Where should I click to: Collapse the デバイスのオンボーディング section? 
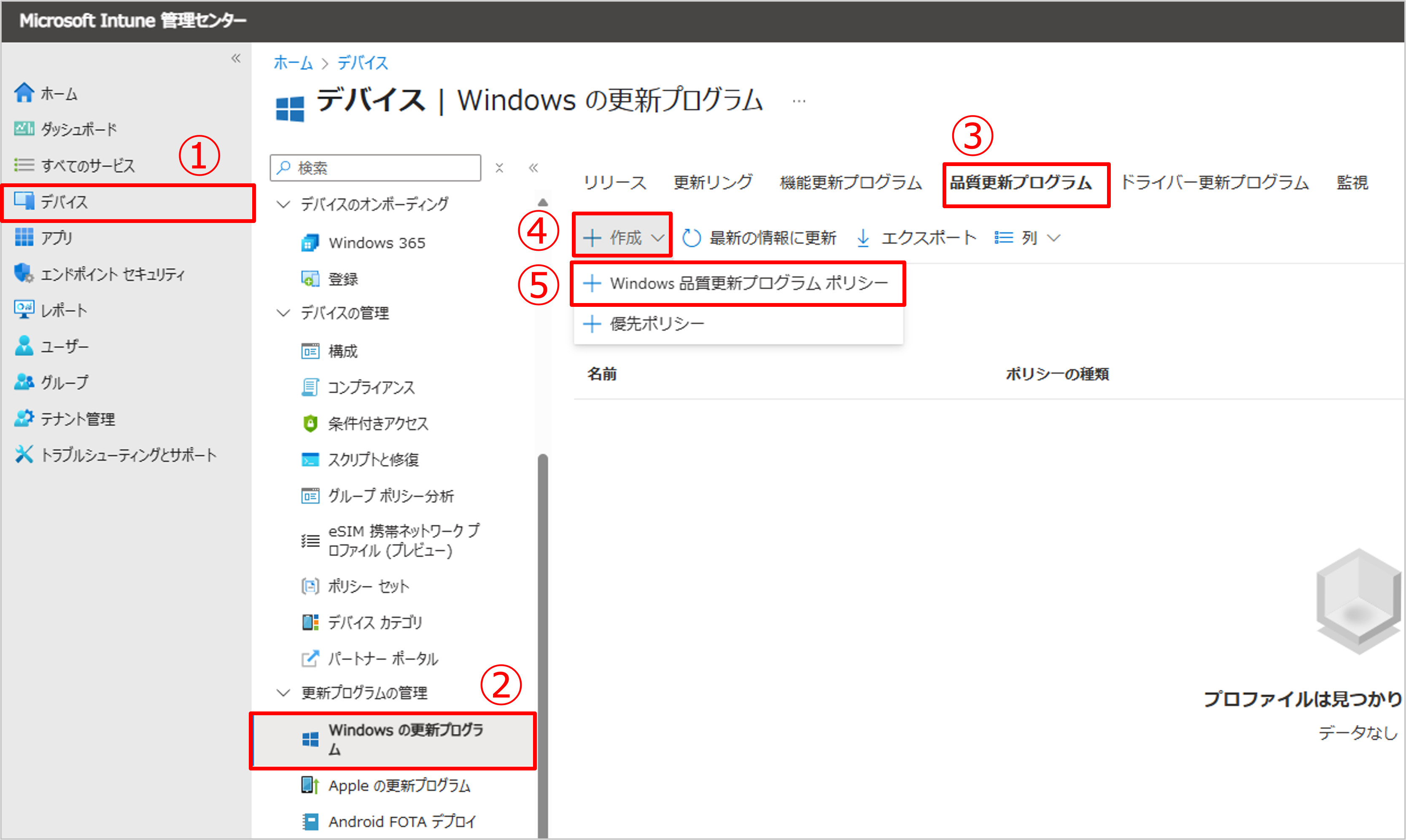[x=283, y=204]
